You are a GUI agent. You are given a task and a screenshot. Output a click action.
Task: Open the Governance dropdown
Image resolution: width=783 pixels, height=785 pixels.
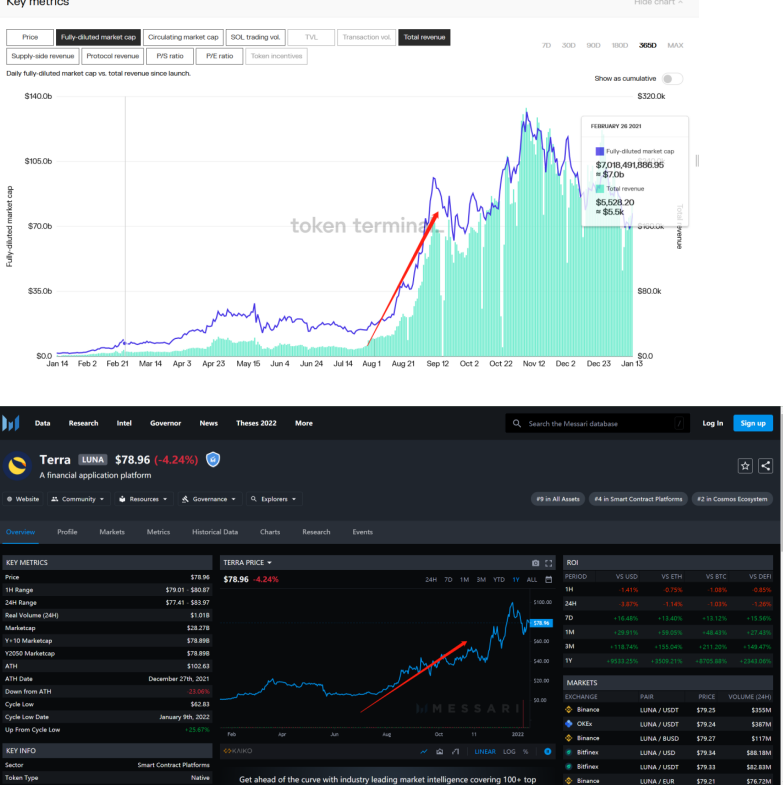pos(209,499)
